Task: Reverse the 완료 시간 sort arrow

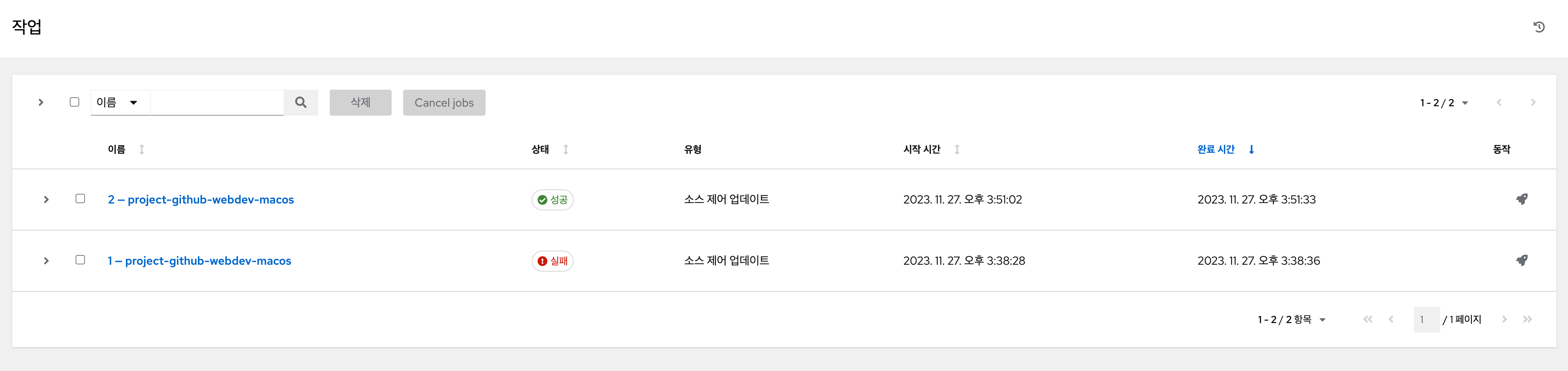Action: (1252, 149)
